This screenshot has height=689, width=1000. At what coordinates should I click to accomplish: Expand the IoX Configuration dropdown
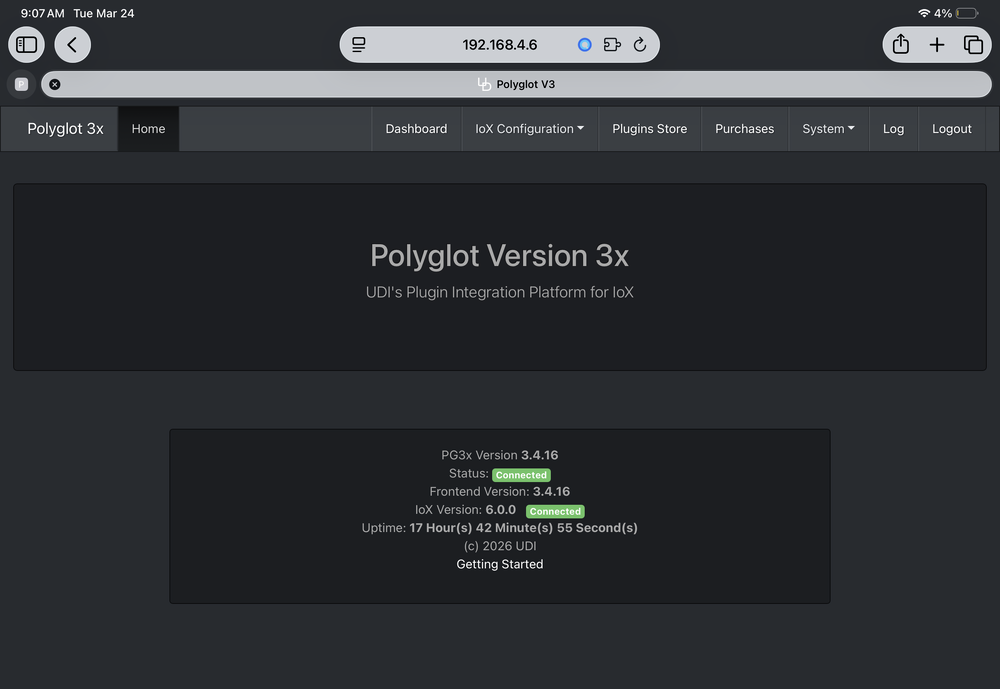(x=529, y=129)
